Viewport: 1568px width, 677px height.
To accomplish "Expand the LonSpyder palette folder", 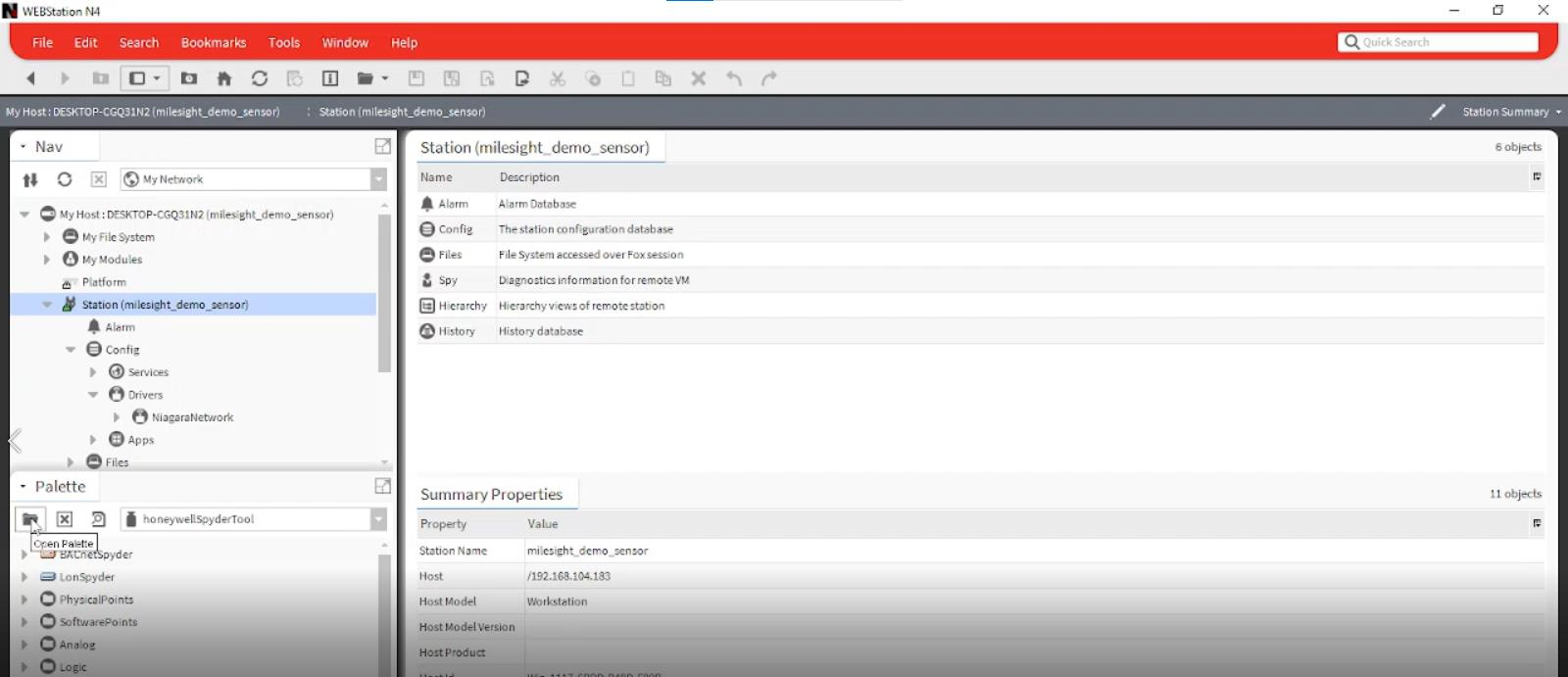I will [x=24, y=577].
